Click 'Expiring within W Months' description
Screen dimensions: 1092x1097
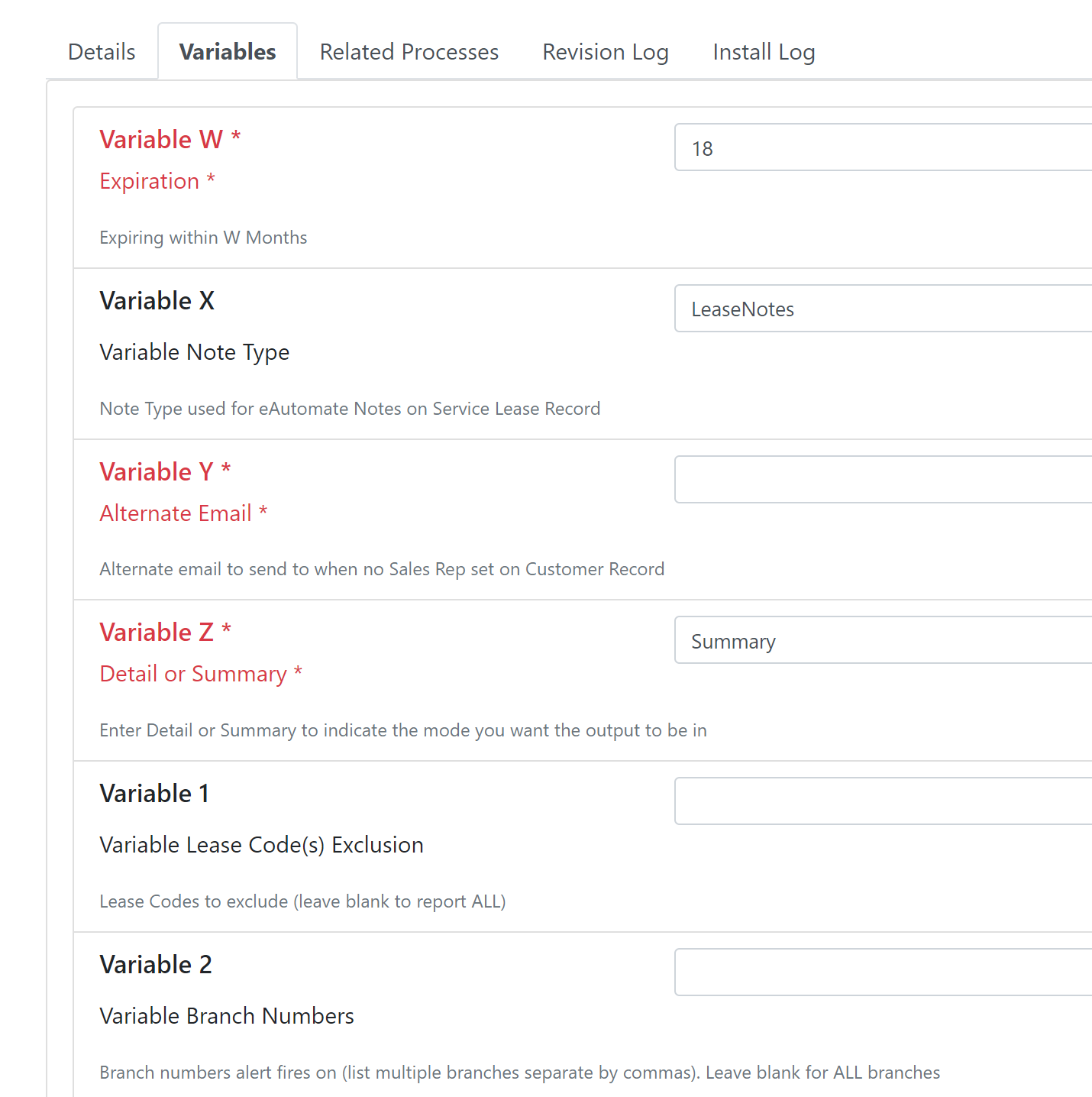[x=203, y=238]
